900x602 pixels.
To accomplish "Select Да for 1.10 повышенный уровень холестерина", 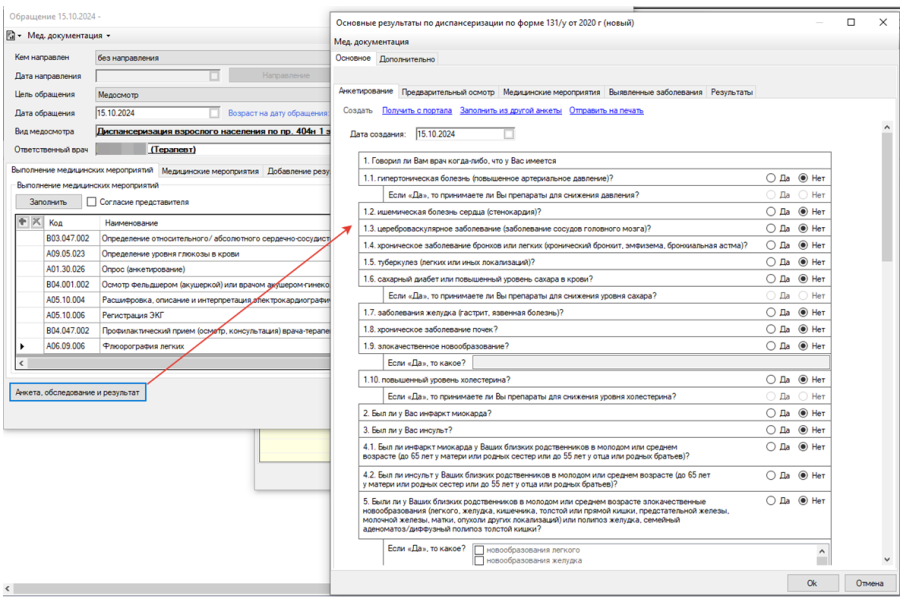I will click(771, 379).
